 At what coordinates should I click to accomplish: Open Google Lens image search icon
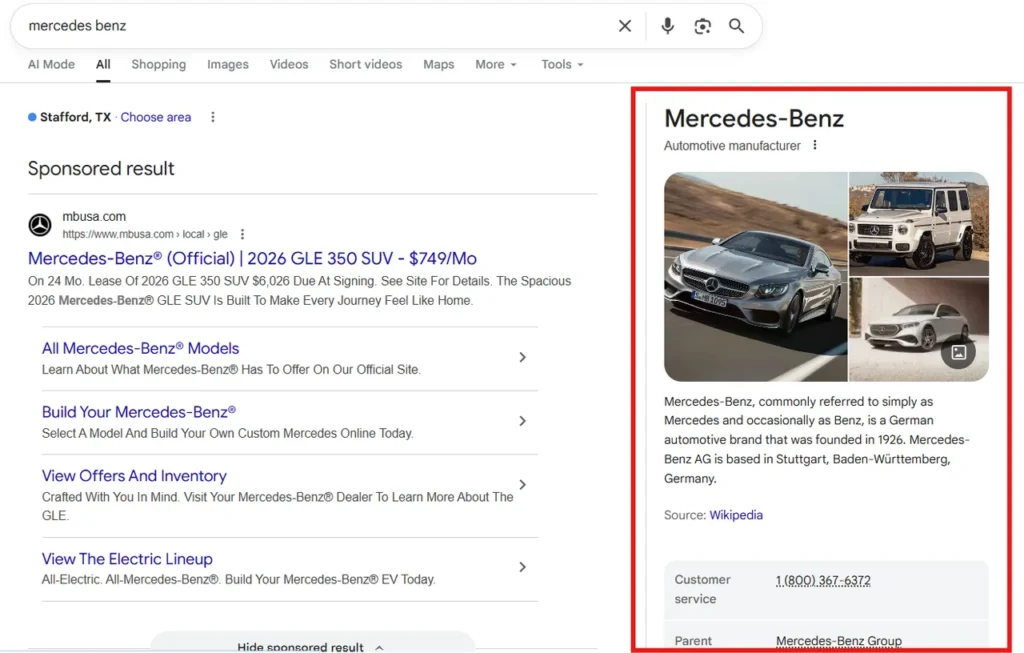[702, 26]
